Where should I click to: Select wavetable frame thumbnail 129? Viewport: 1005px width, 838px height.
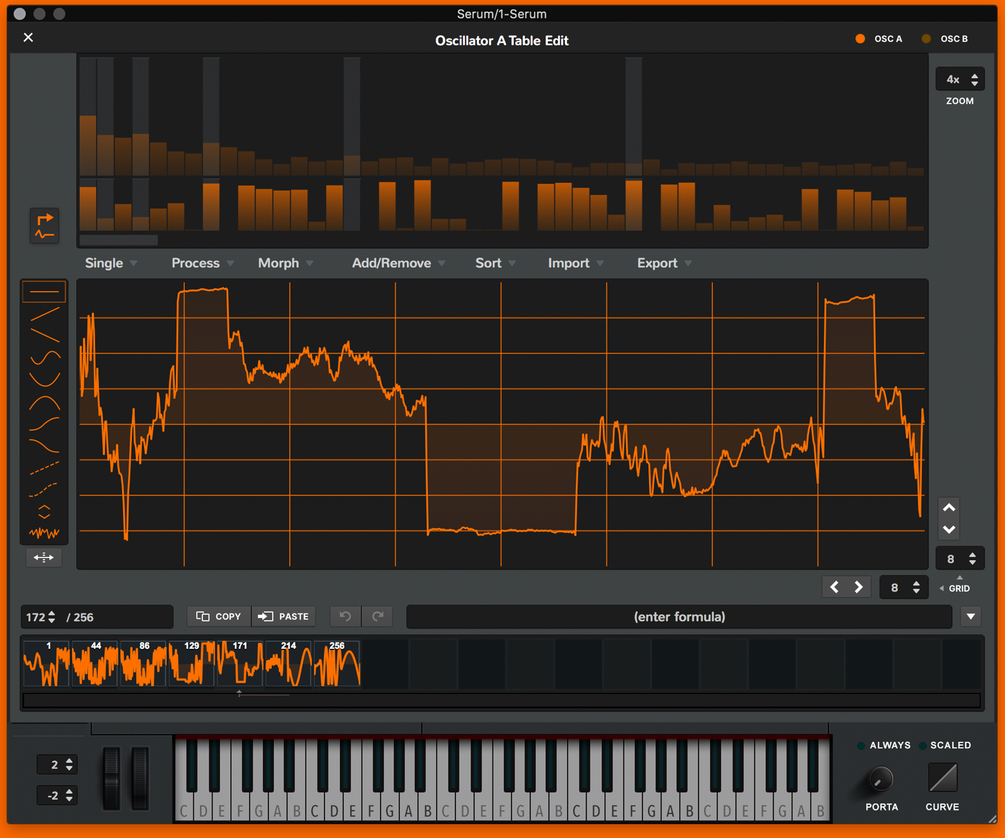[x=192, y=664]
